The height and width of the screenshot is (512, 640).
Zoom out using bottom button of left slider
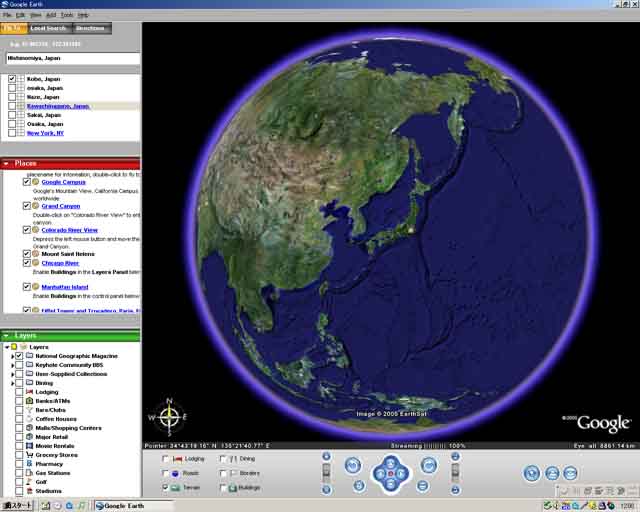[x=326, y=490]
